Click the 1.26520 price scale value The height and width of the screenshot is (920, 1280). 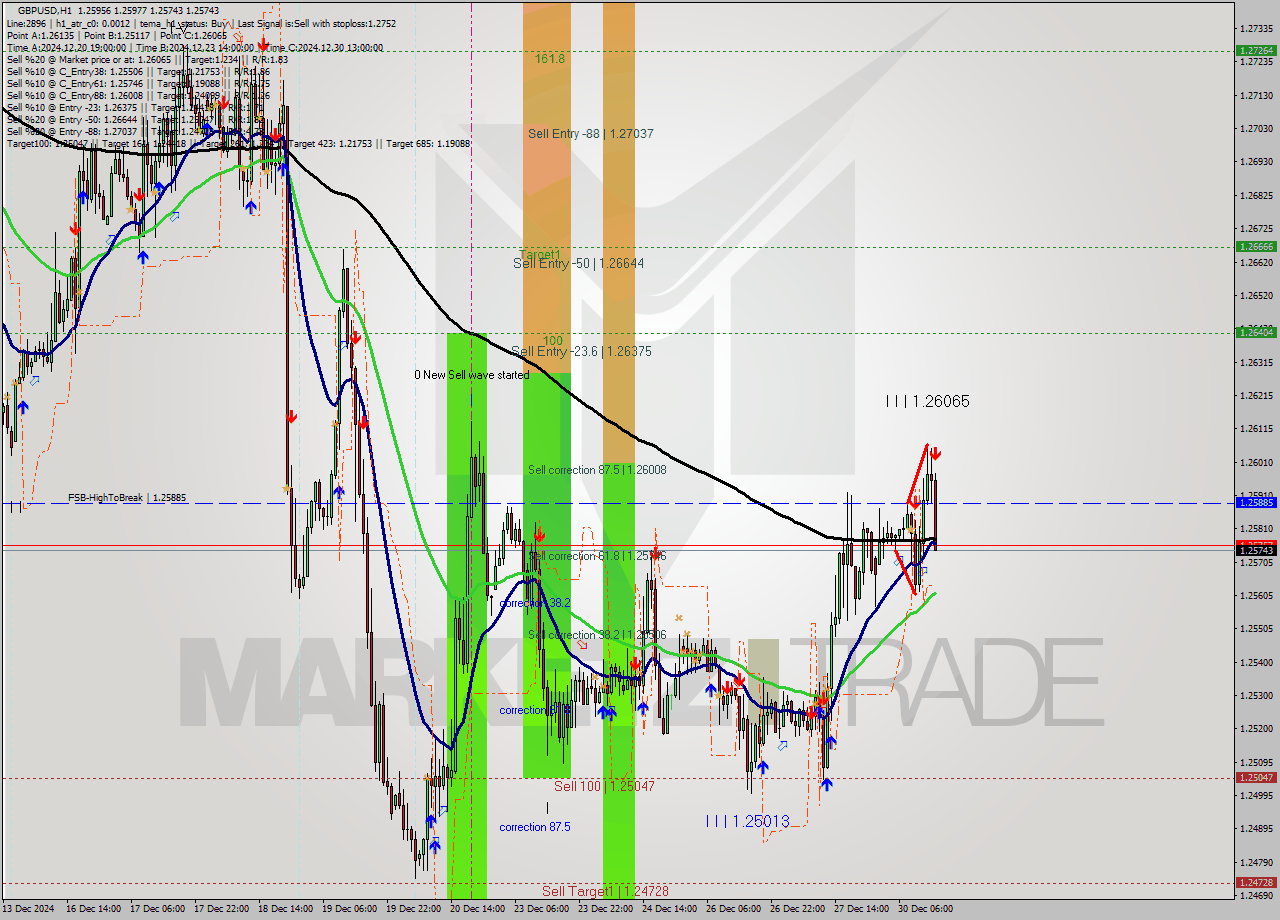[x=1255, y=295]
